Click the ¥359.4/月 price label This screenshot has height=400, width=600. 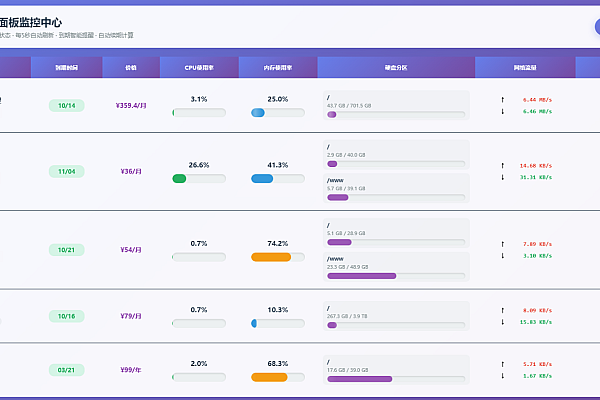[x=131, y=105]
